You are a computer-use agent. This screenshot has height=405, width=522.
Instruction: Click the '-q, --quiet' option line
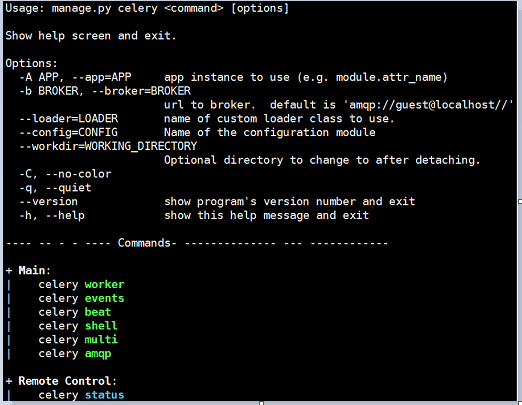55,188
